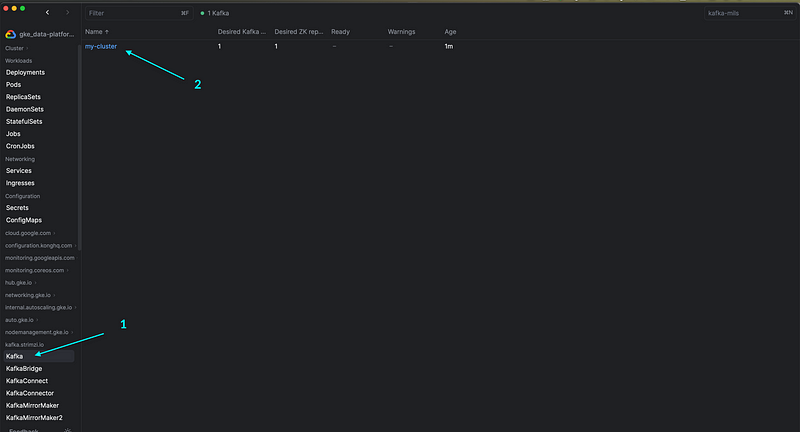Sort the table by Age column
The image size is (800, 432).
coord(450,32)
